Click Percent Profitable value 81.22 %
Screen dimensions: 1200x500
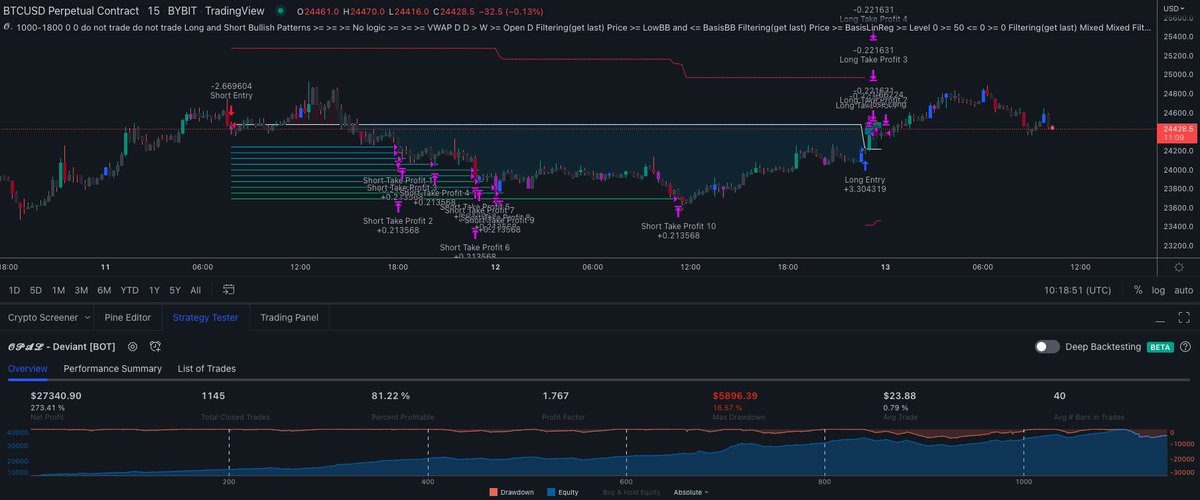tap(391, 396)
